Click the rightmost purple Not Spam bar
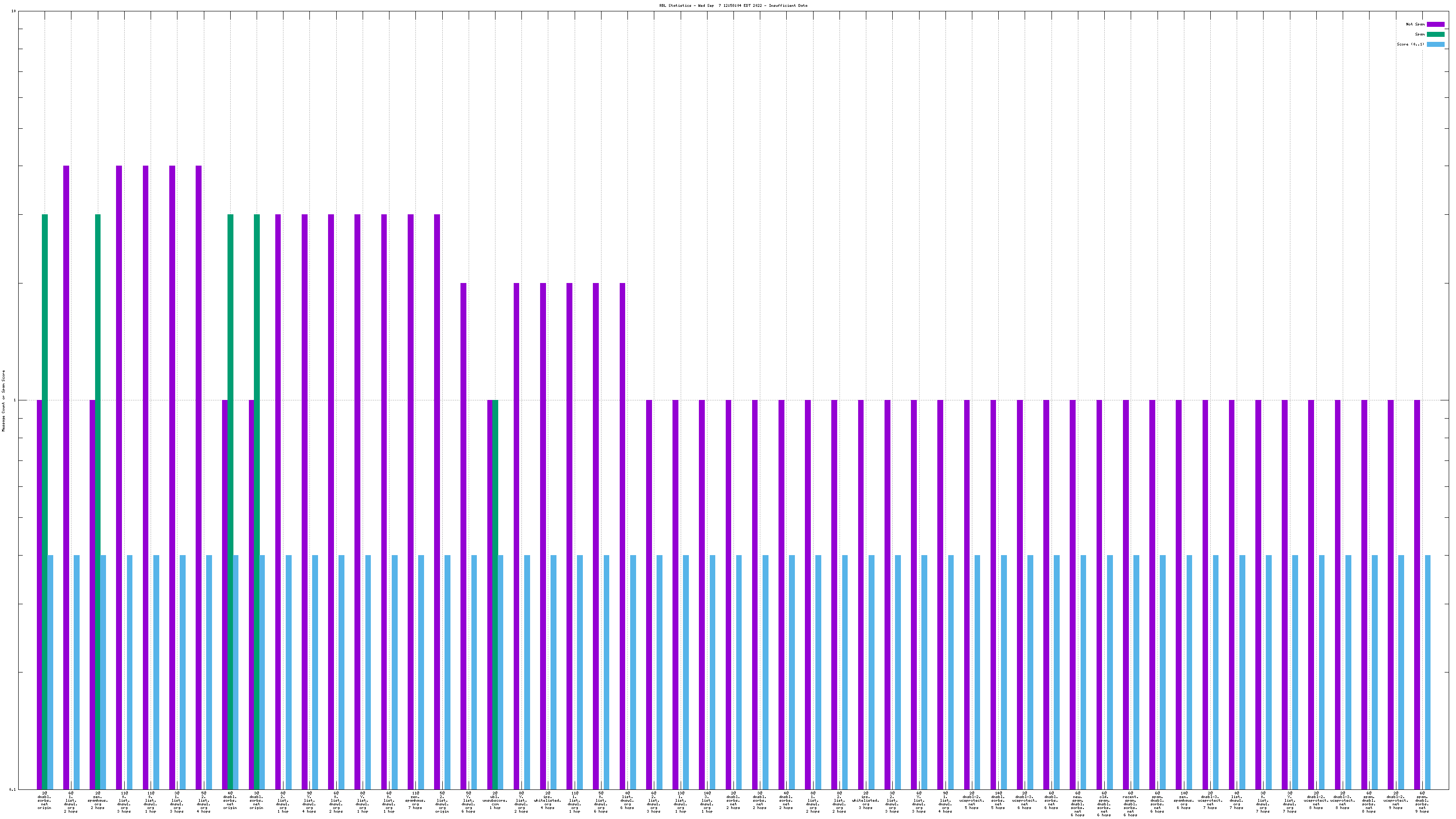The width and height of the screenshot is (1456, 819). click(x=1417, y=593)
